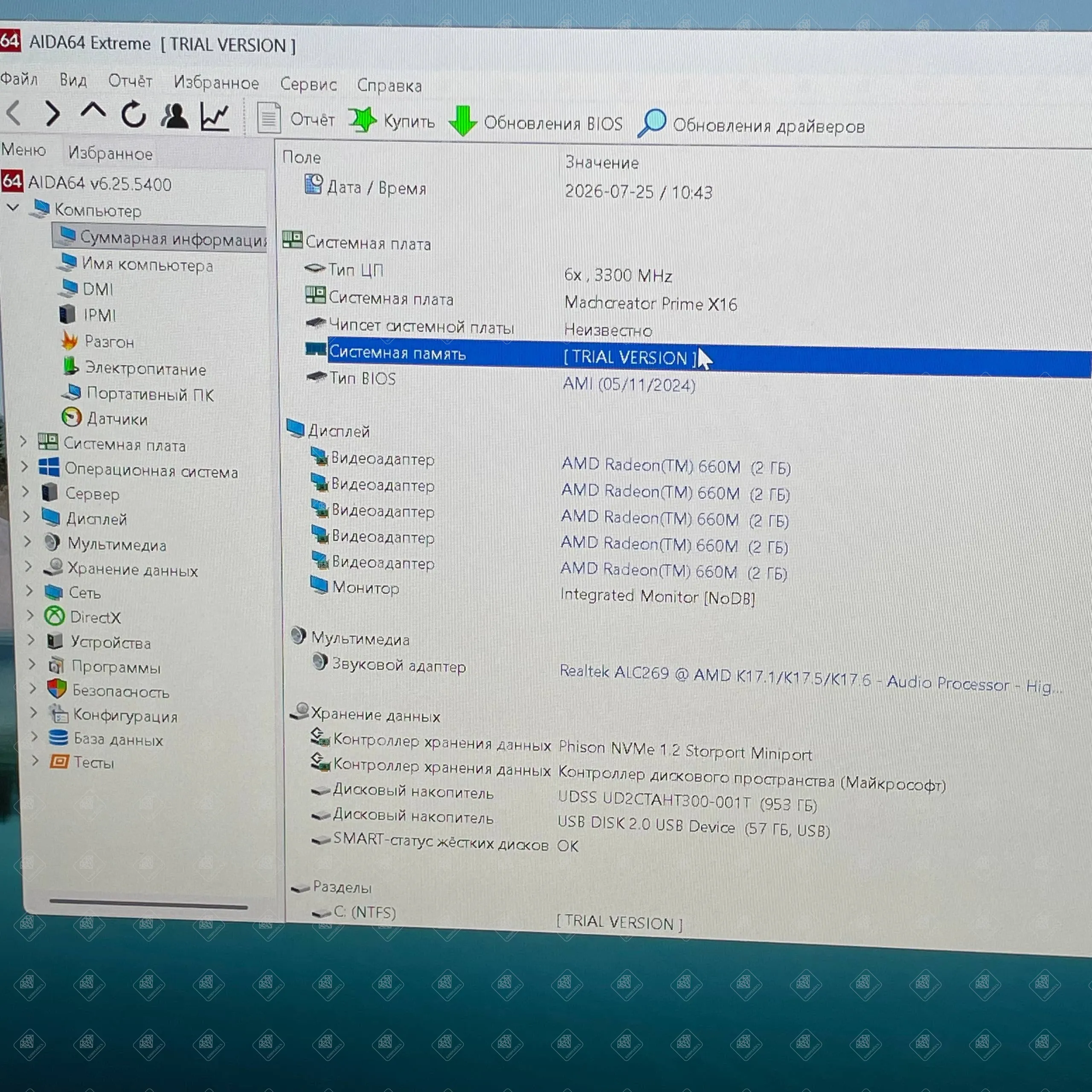Go back with the left arrow toolbar icon
This screenshot has height=1092, width=1092.
14,113
